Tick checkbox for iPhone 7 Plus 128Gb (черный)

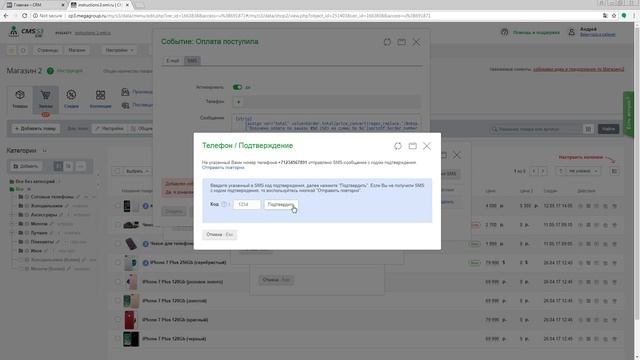coord(118,339)
